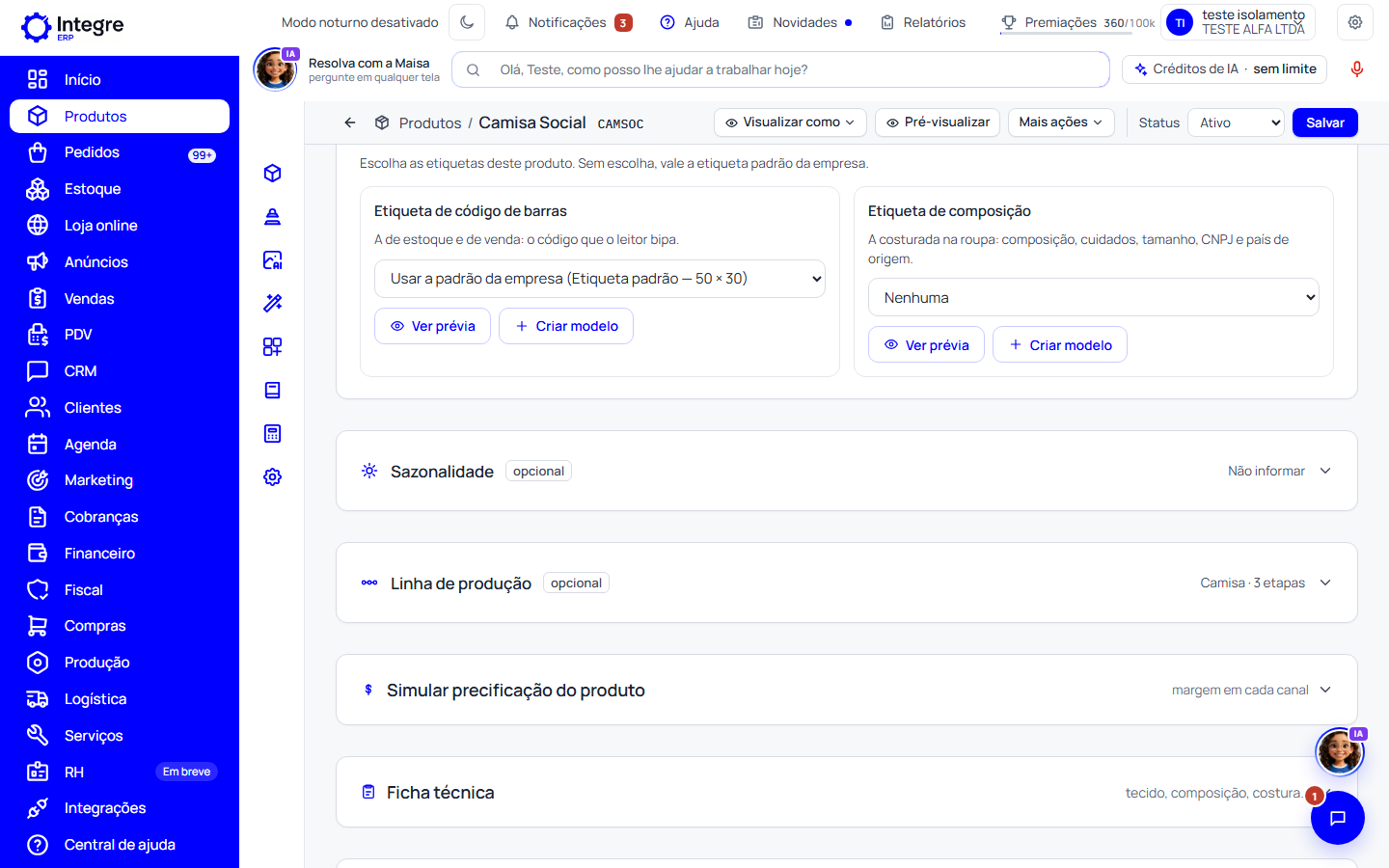Image resolution: width=1389 pixels, height=868 pixels.
Task: Click Criar modelo under barcode label
Action: (566, 326)
